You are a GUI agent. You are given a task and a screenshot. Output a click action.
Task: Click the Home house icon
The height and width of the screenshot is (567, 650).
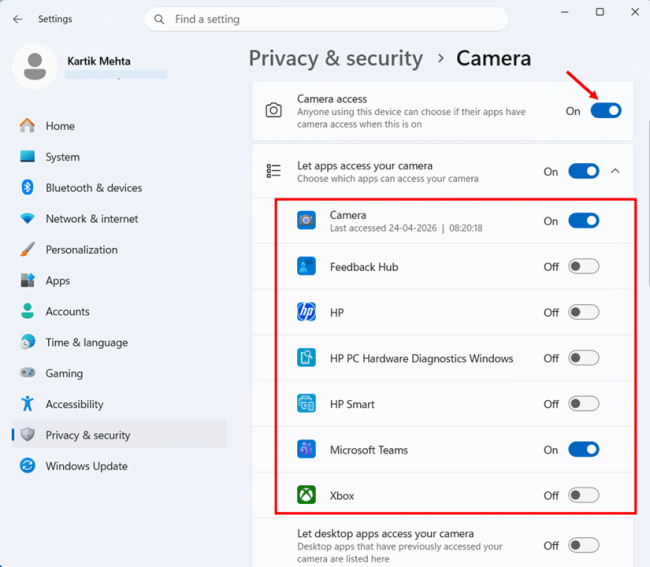tap(27, 126)
